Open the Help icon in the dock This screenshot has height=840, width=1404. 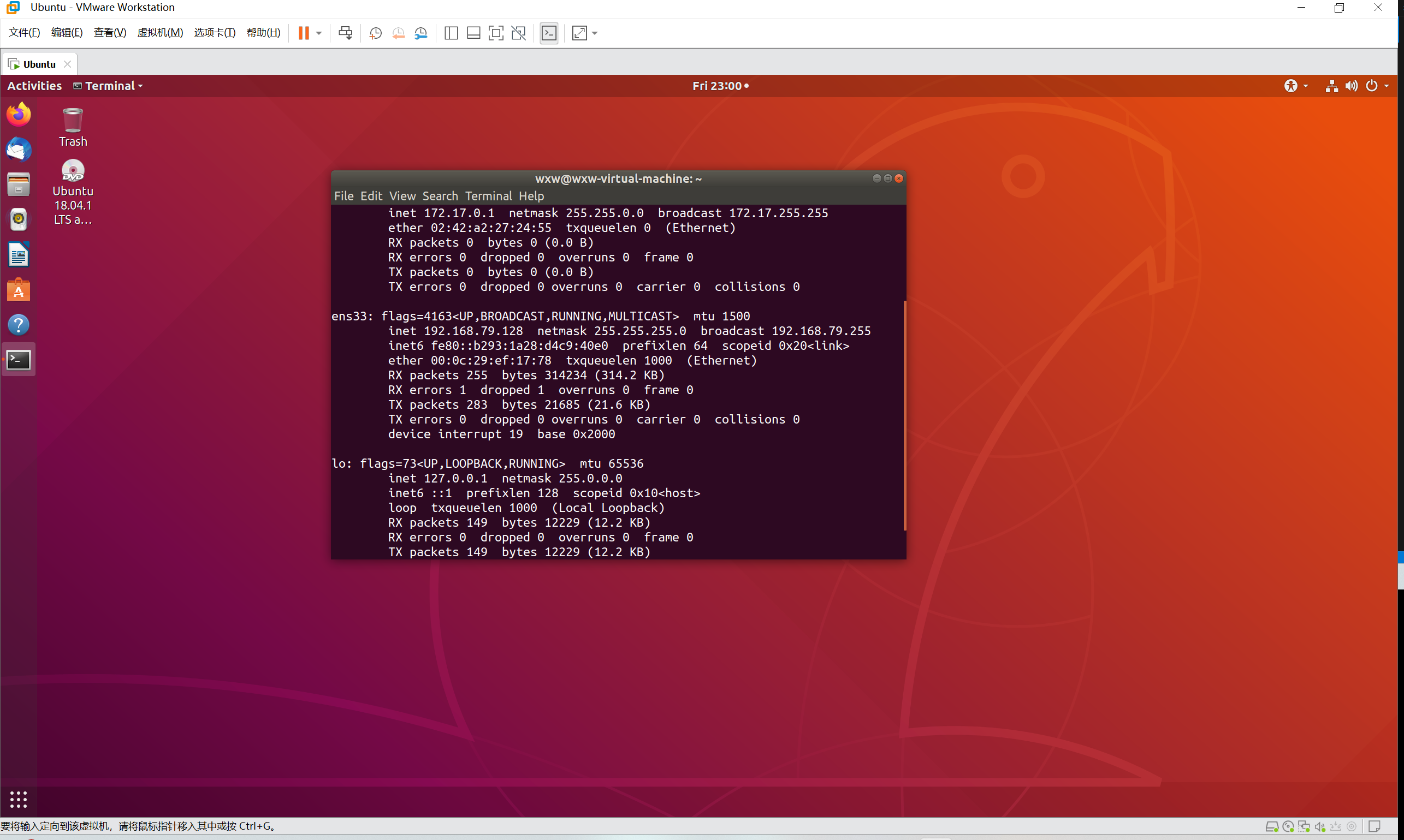click(x=19, y=325)
